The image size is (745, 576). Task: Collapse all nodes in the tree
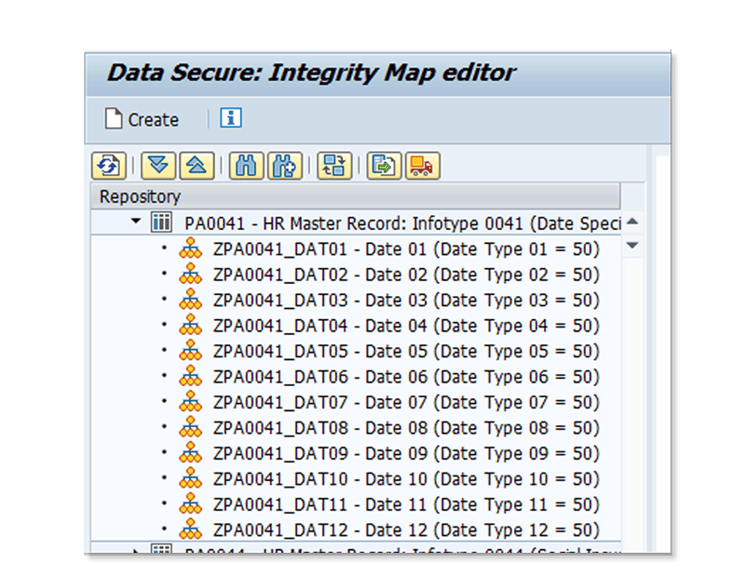[197, 166]
